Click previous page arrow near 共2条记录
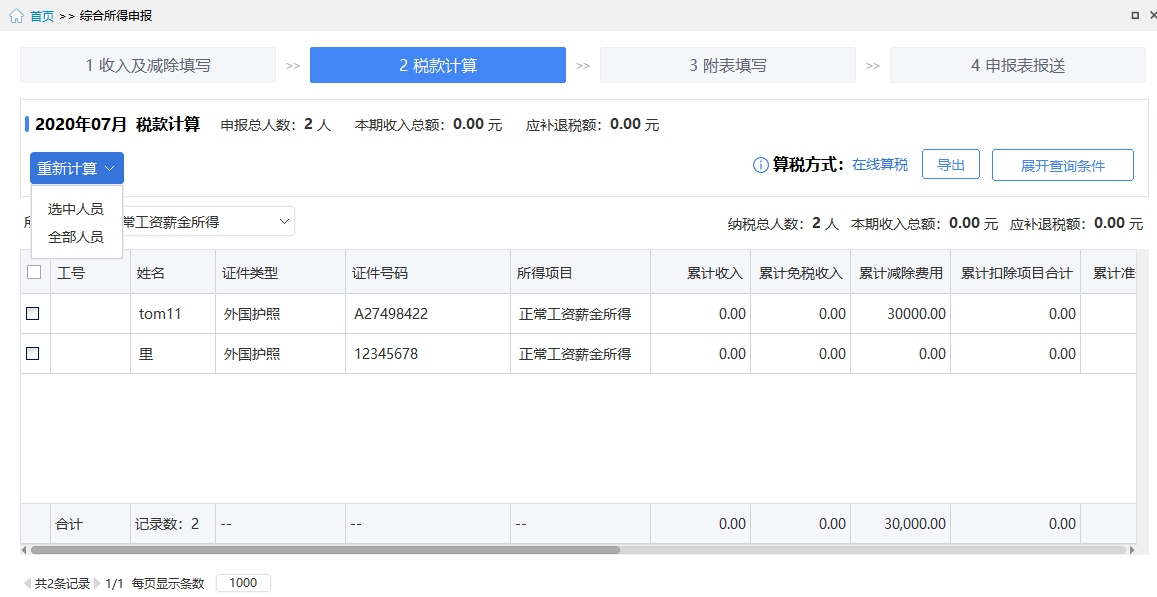1157x597 pixels. click(x=27, y=584)
